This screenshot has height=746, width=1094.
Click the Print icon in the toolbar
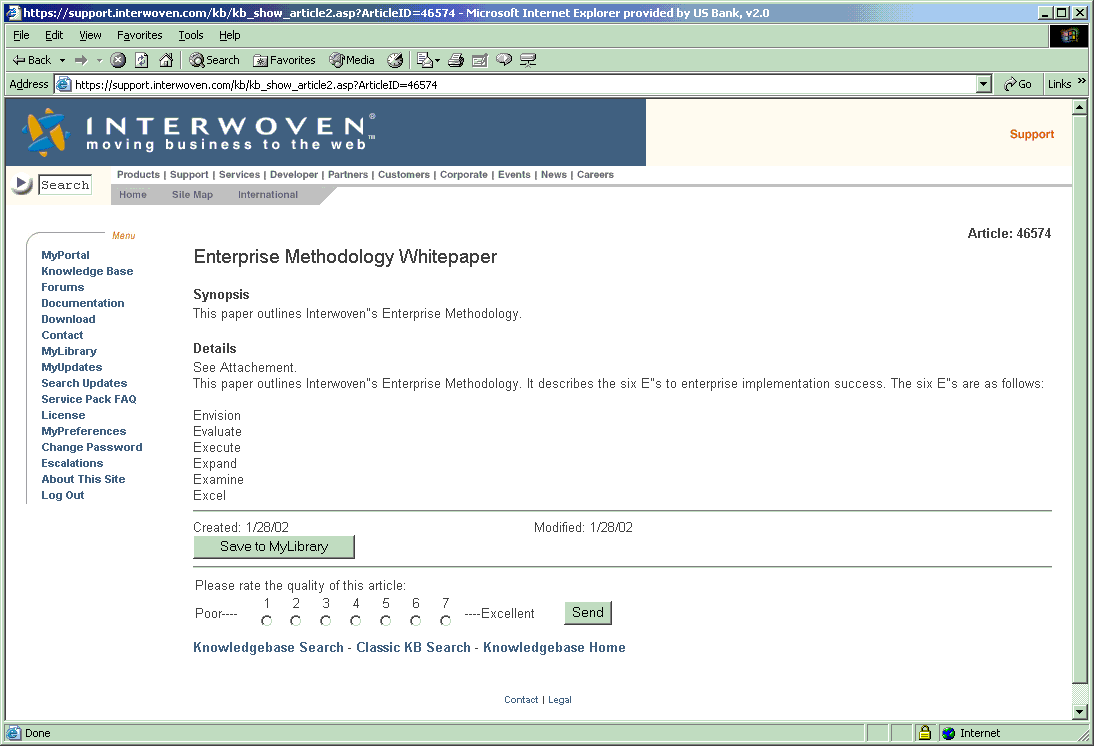(x=456, y=60)
